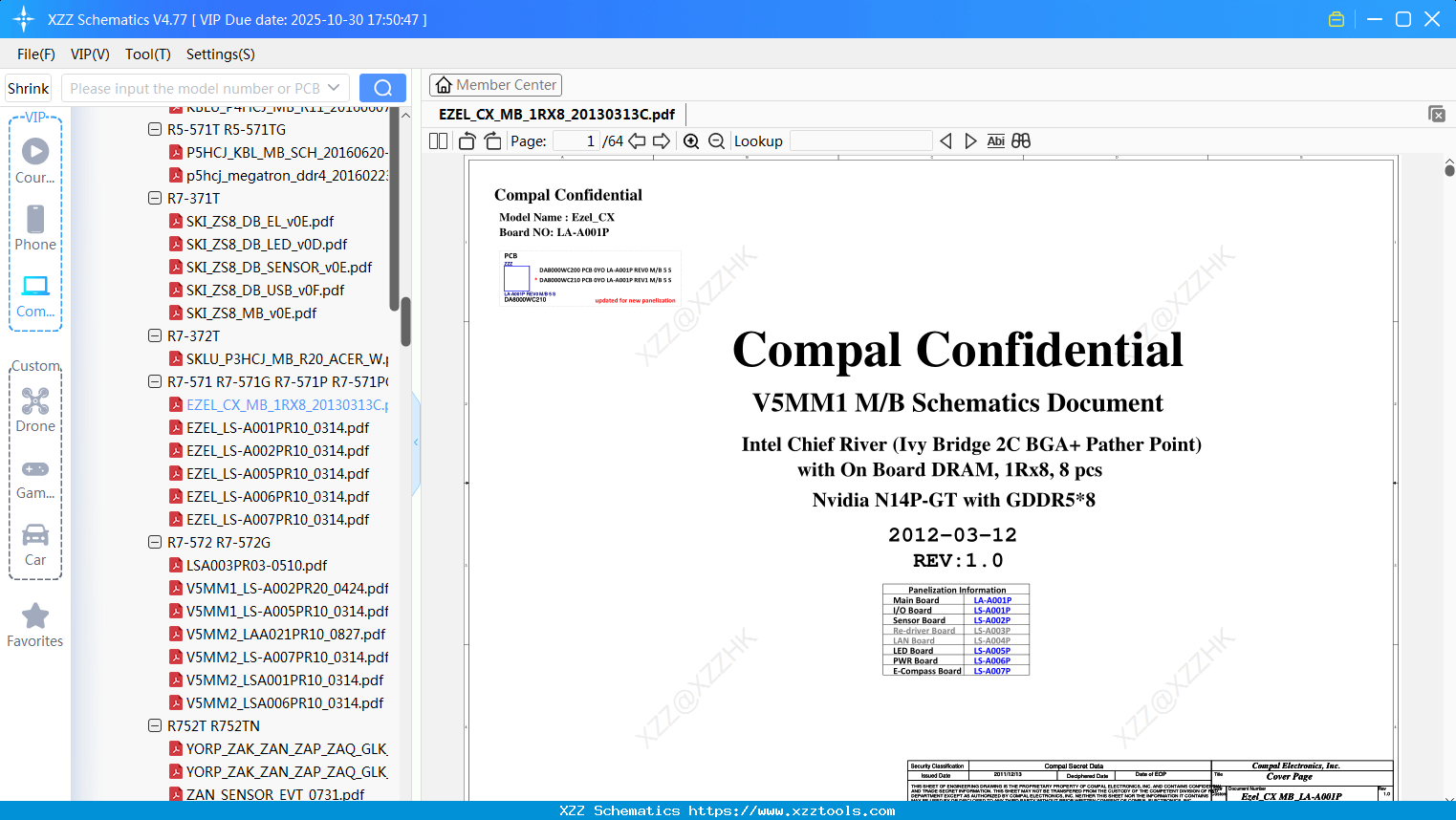Open the Game console category

[x=35, y=478]
